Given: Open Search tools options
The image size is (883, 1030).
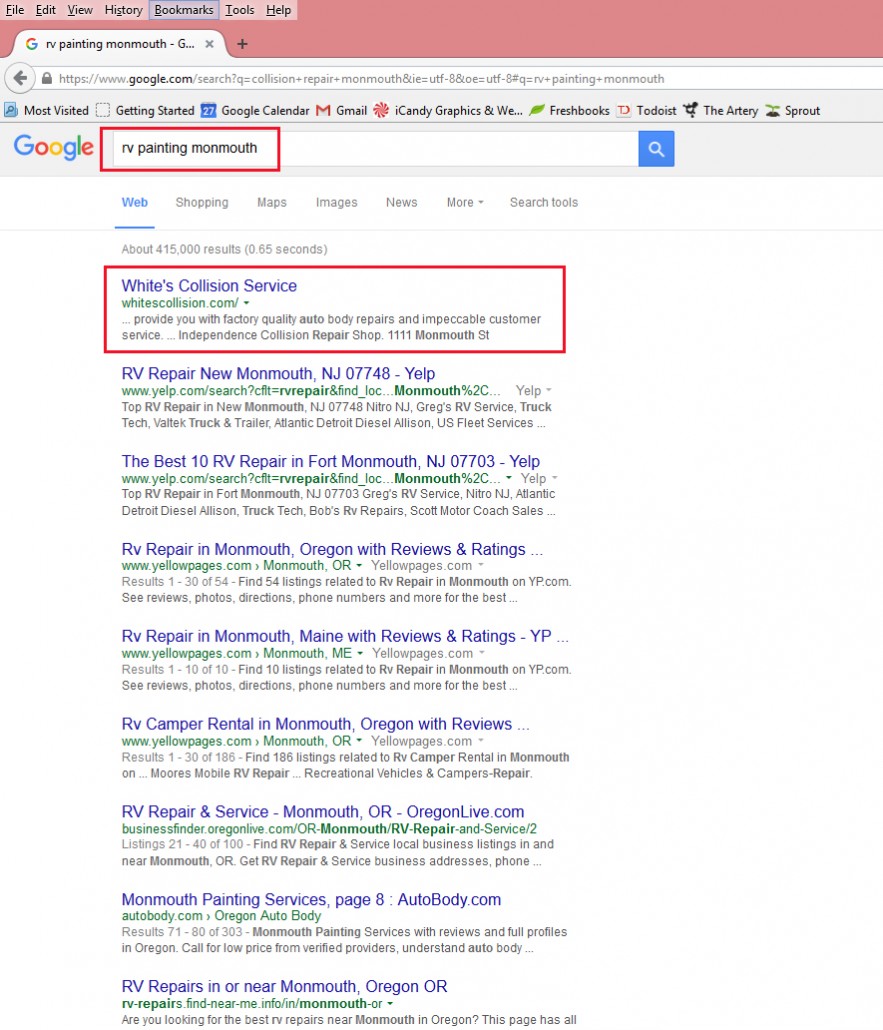Looking at the screenshot, I should (x=544, y=202).
